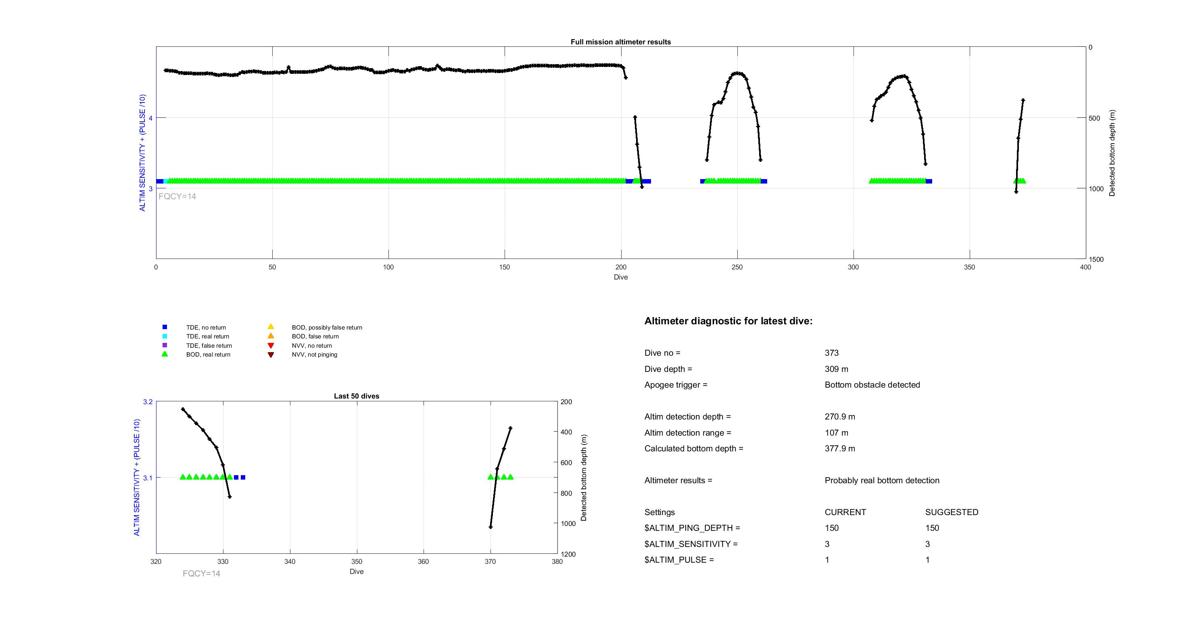Click the 'Altim detection depth =' label
The width and height of the screenshot is (1200, 622).
(x=688, y=417)
